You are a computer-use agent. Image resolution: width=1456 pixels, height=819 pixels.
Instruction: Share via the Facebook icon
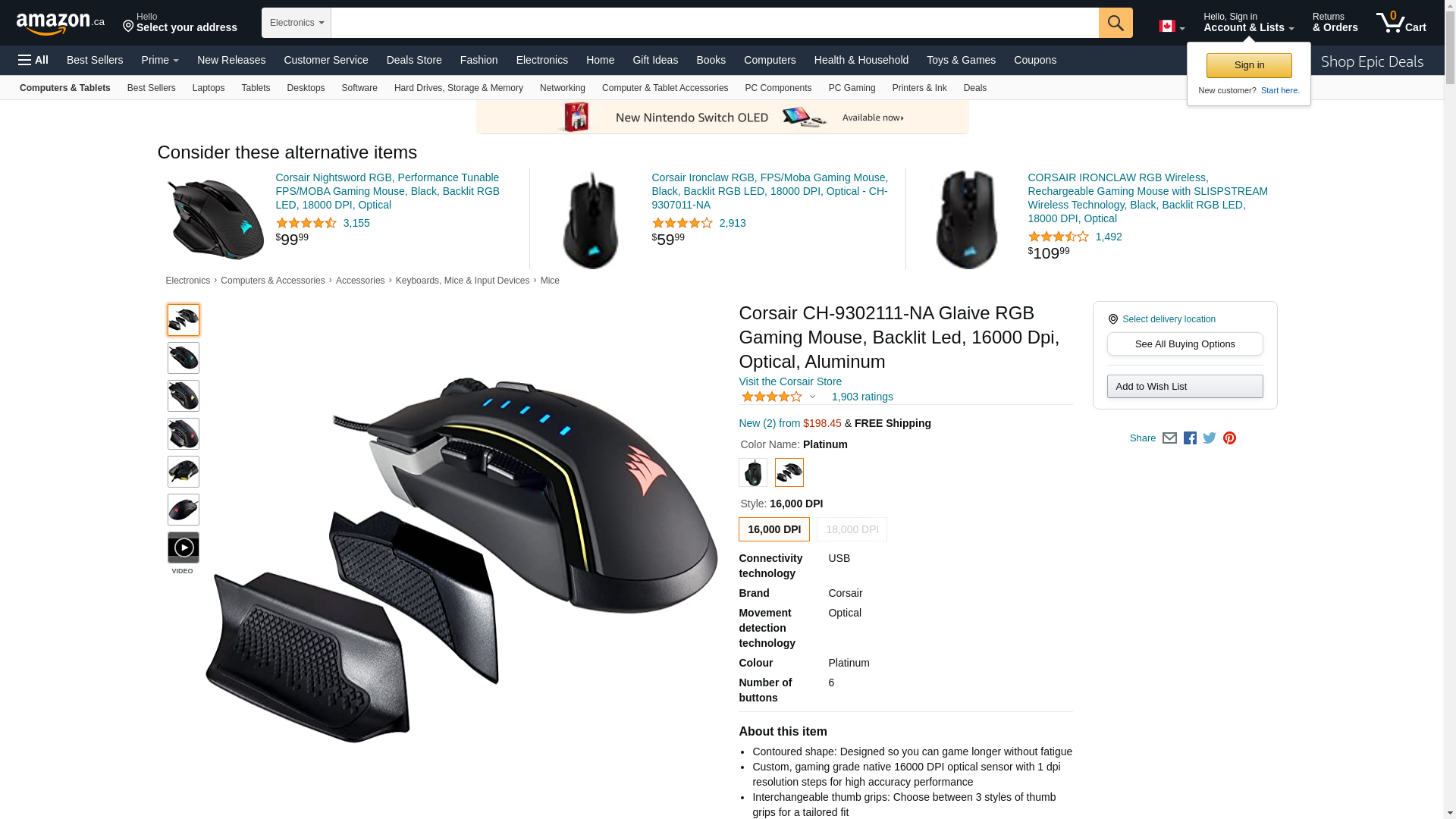[x=1190, y=438]
